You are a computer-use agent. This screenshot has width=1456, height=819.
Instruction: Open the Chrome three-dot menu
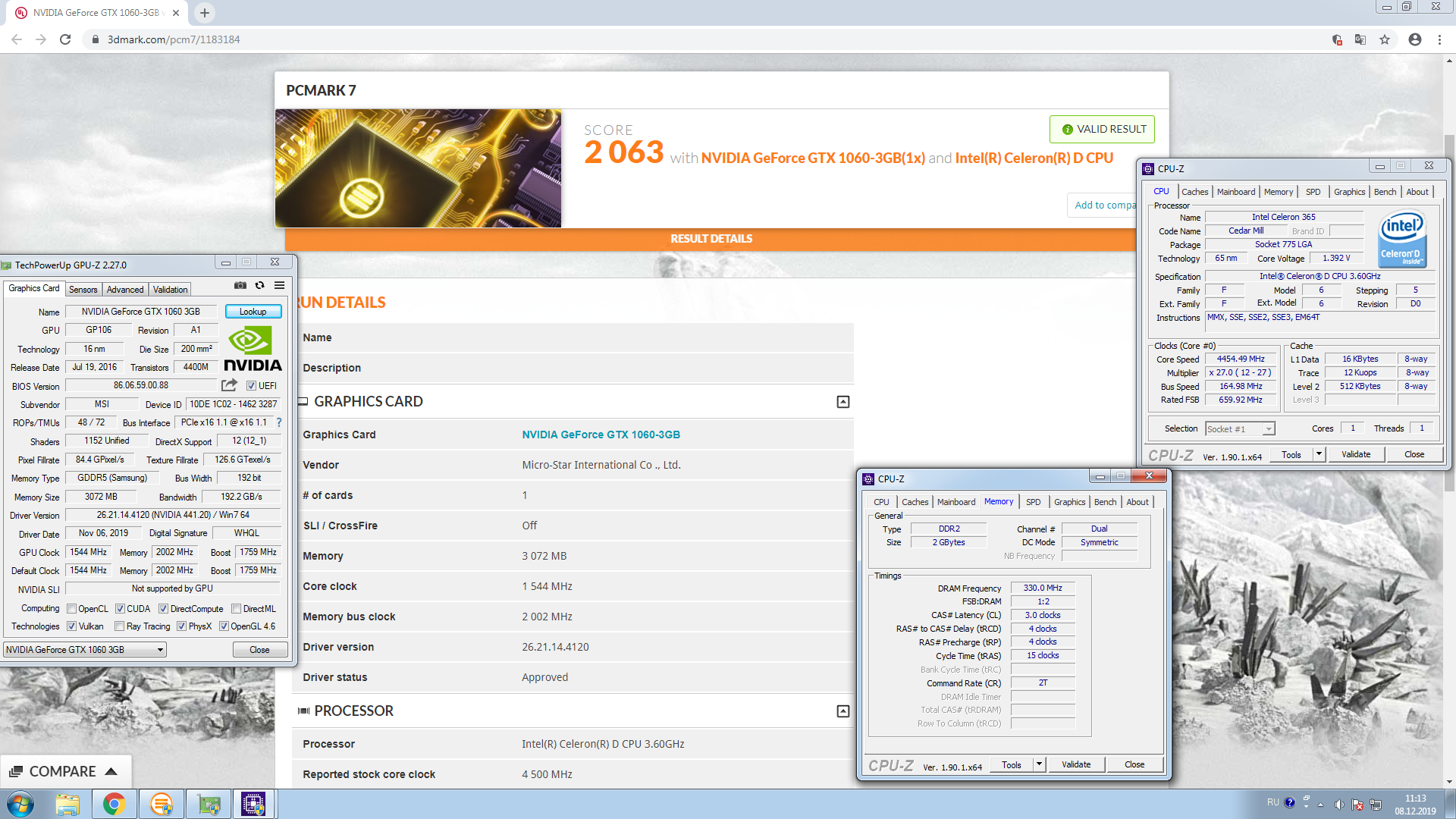pos(1439,39)
